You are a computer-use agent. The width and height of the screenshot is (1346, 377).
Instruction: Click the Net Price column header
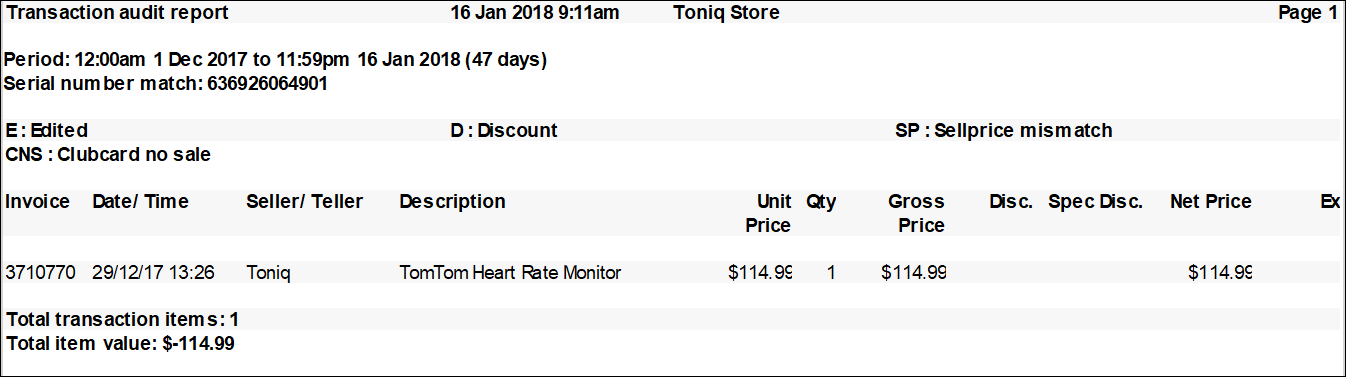[1211, 202]
